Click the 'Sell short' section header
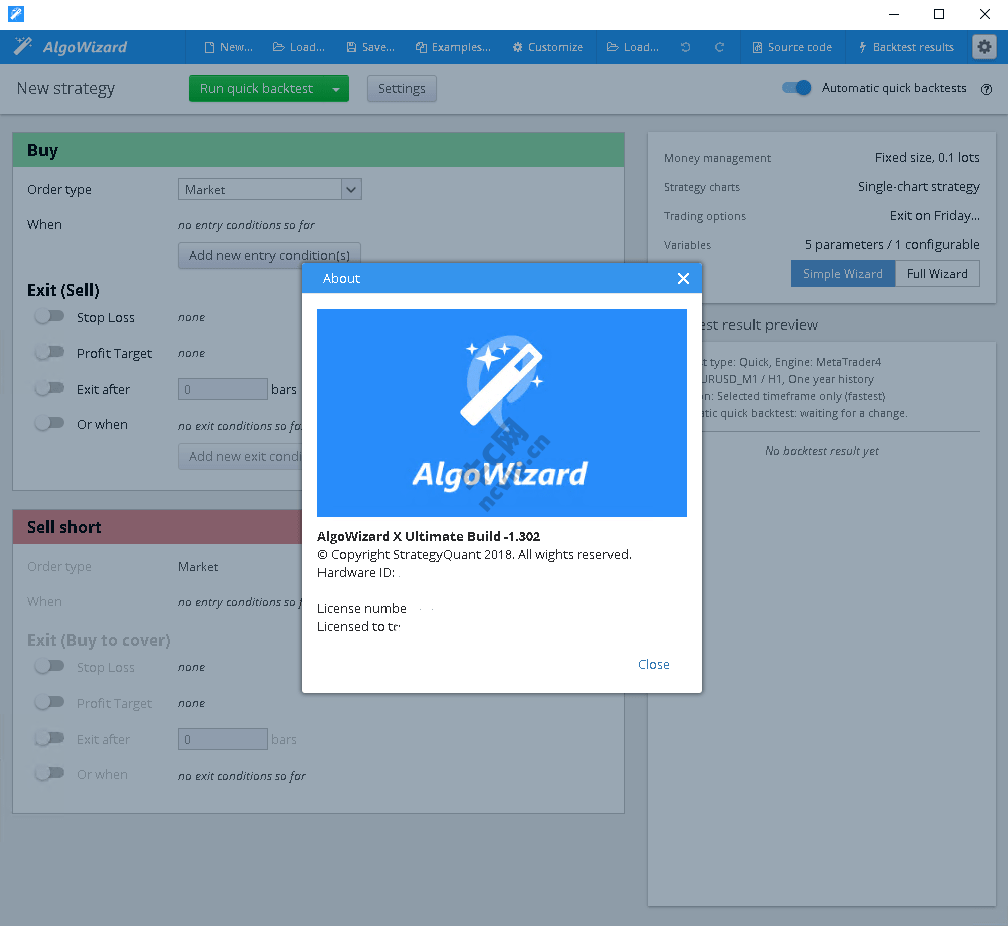 (x=158, y=527)
